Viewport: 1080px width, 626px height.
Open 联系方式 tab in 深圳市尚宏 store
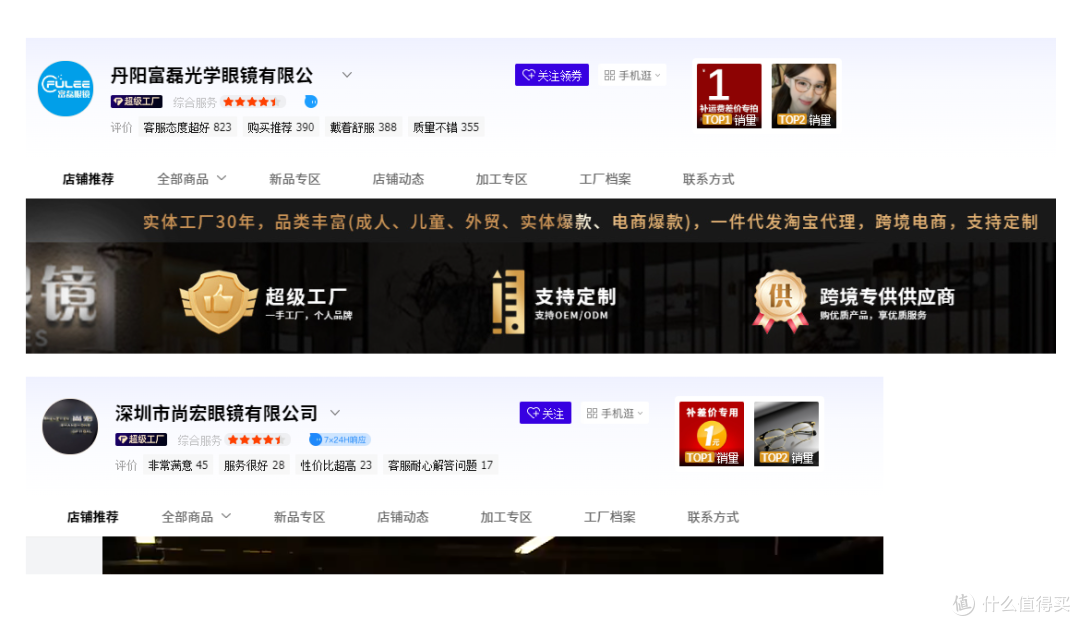713,517
